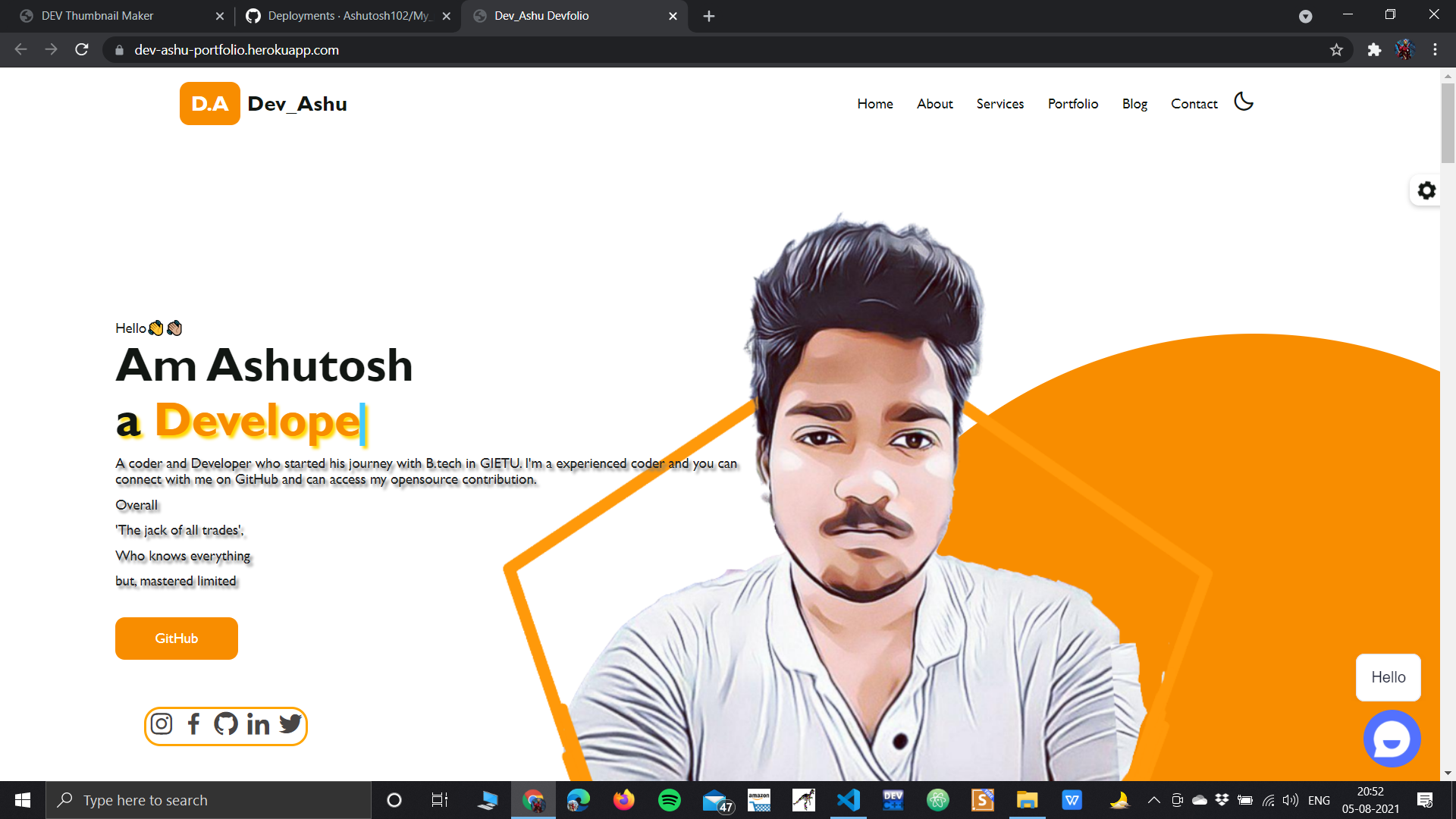Launch Spotify from the taskbar

[x=669, y=799]
